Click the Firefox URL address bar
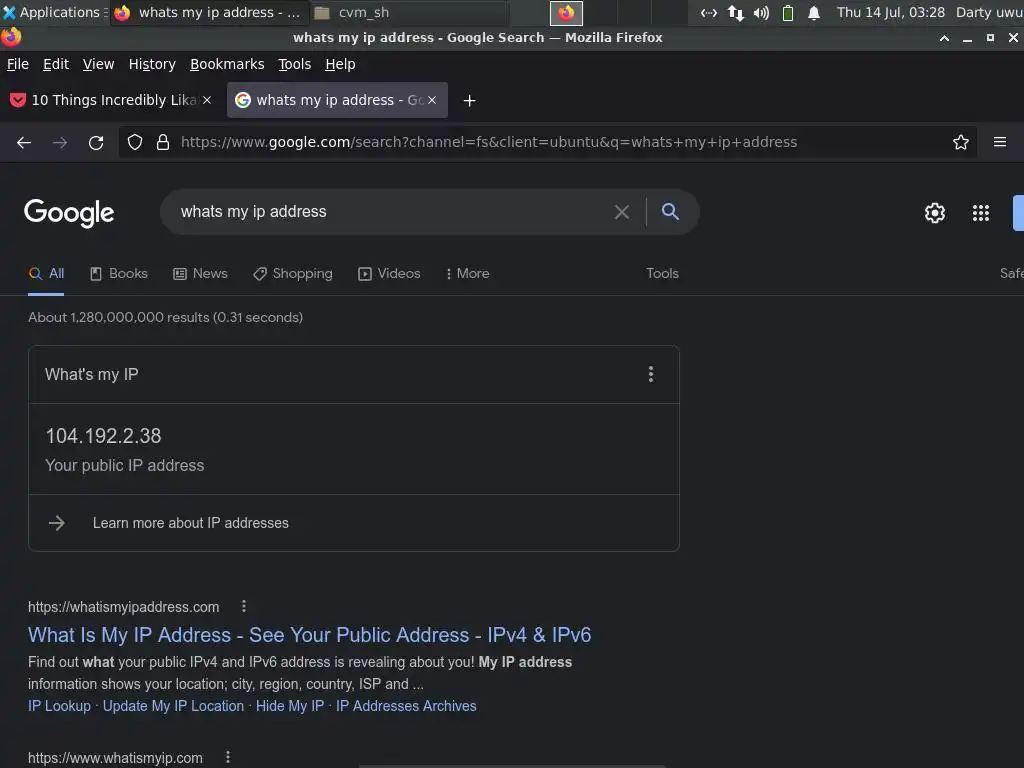 549,142
